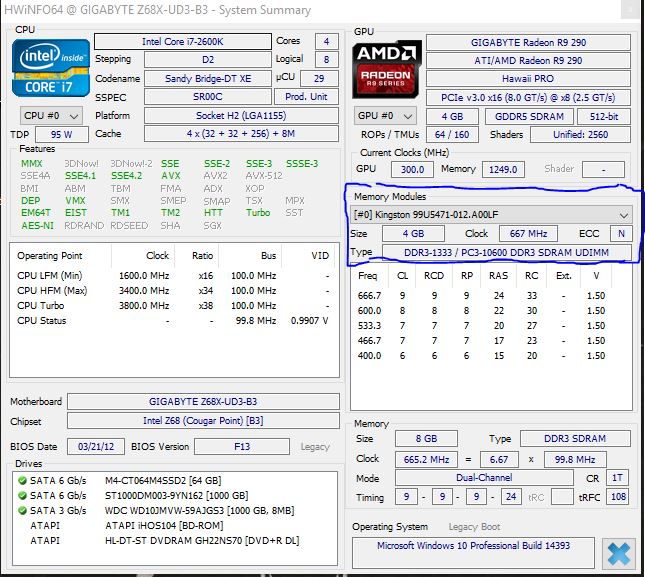The image size is (645, 577).
Task: Click the Dual-Channel mode field
Action: pyautogui.click(x=484, y=477)
